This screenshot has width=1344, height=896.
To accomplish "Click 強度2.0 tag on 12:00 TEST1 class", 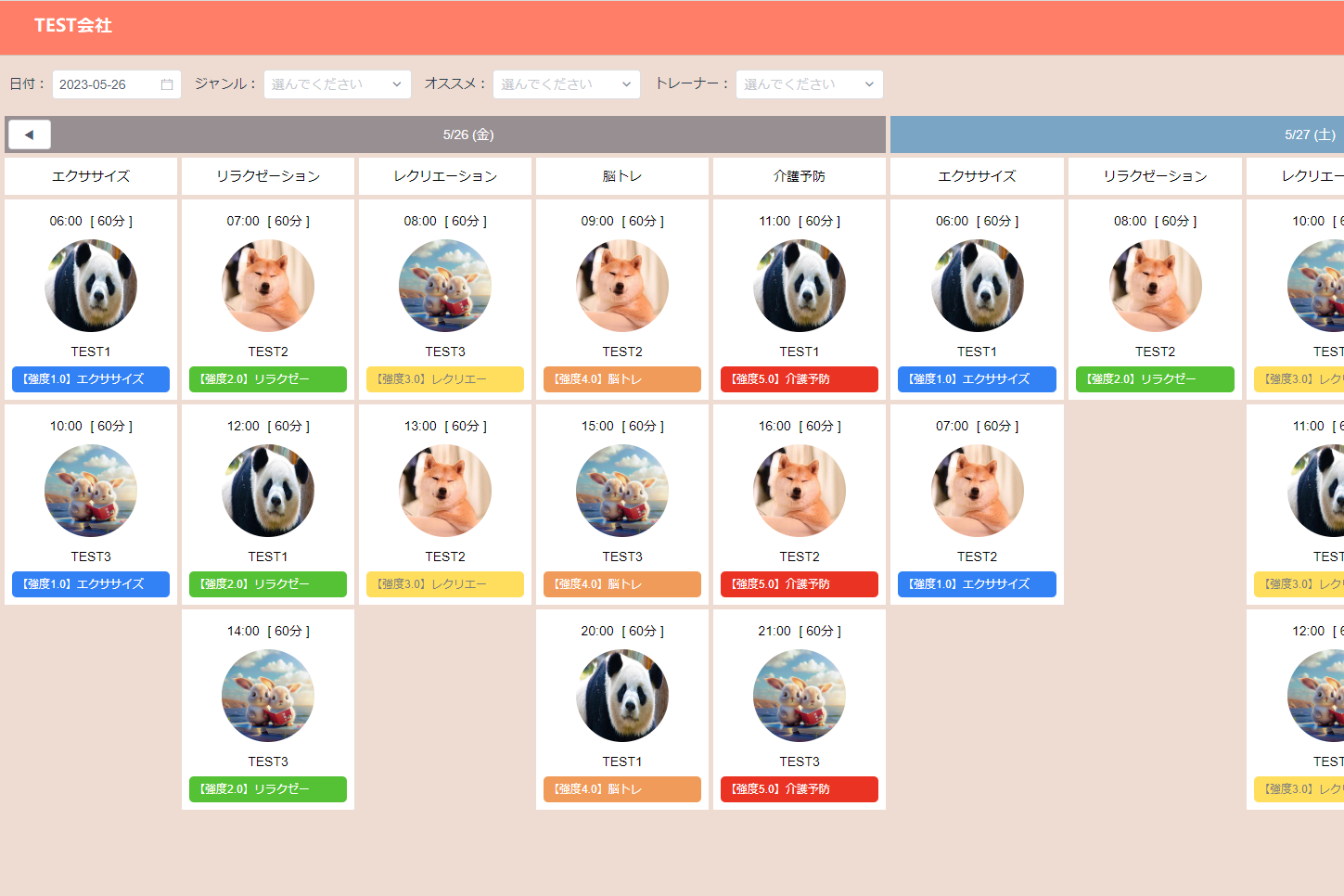I will click(x=268, y=584).
